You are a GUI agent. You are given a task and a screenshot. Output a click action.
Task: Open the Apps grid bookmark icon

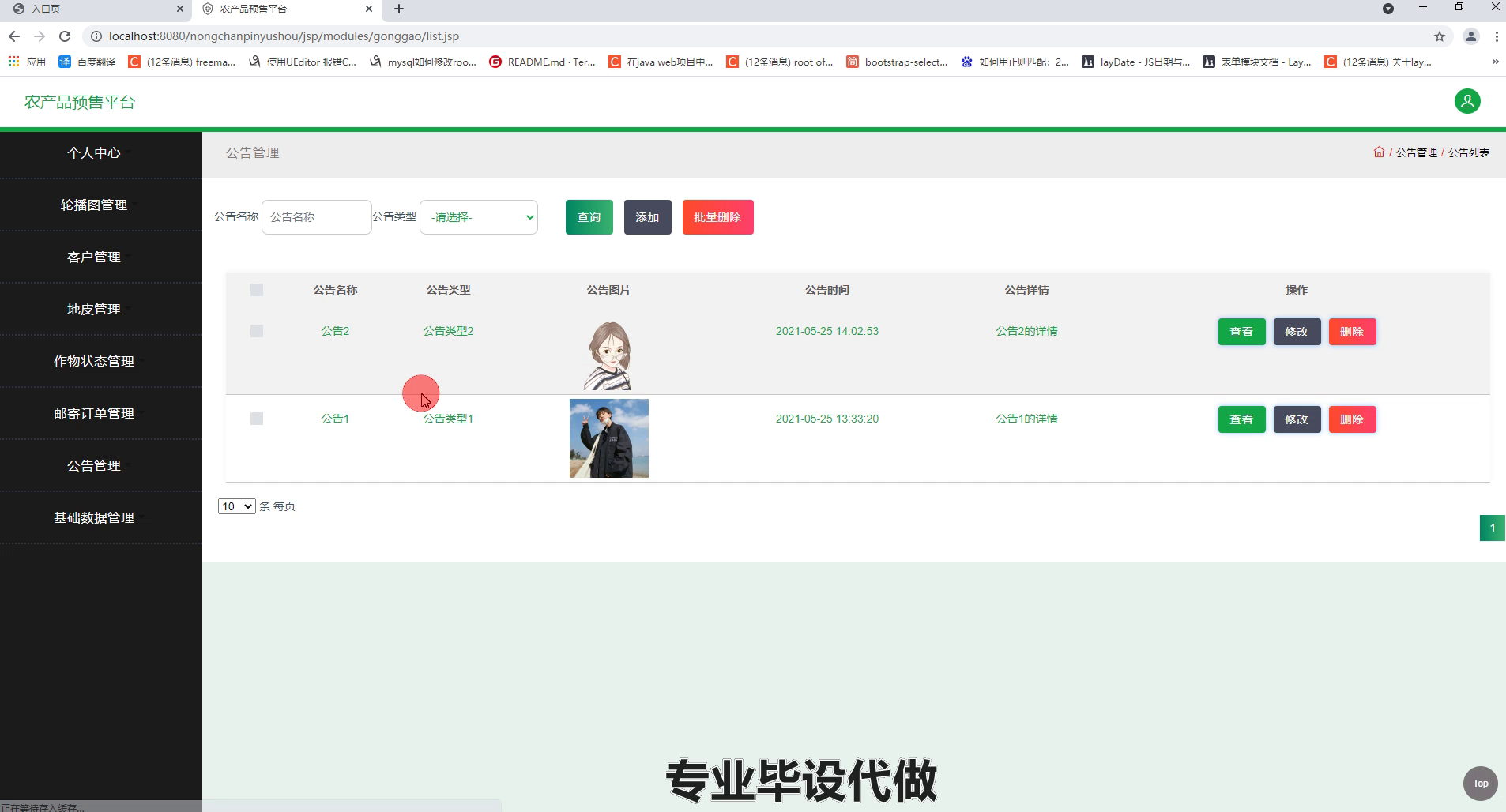pos(13,62)
